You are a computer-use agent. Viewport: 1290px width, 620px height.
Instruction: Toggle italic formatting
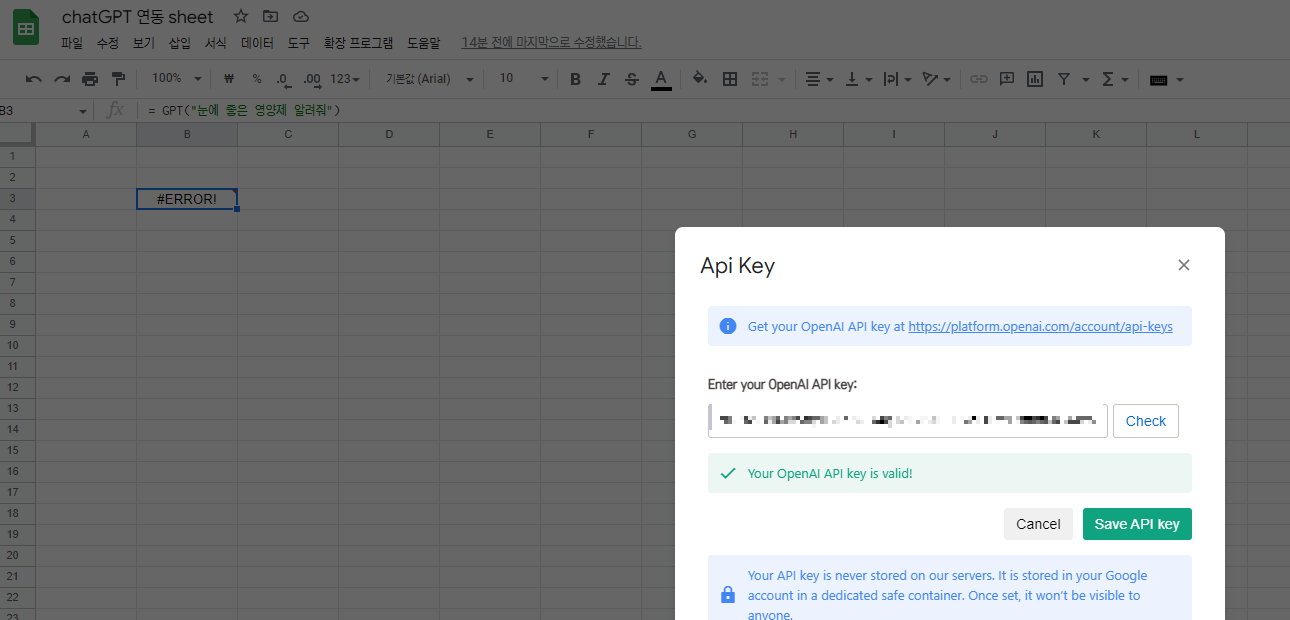click(603, 79)
